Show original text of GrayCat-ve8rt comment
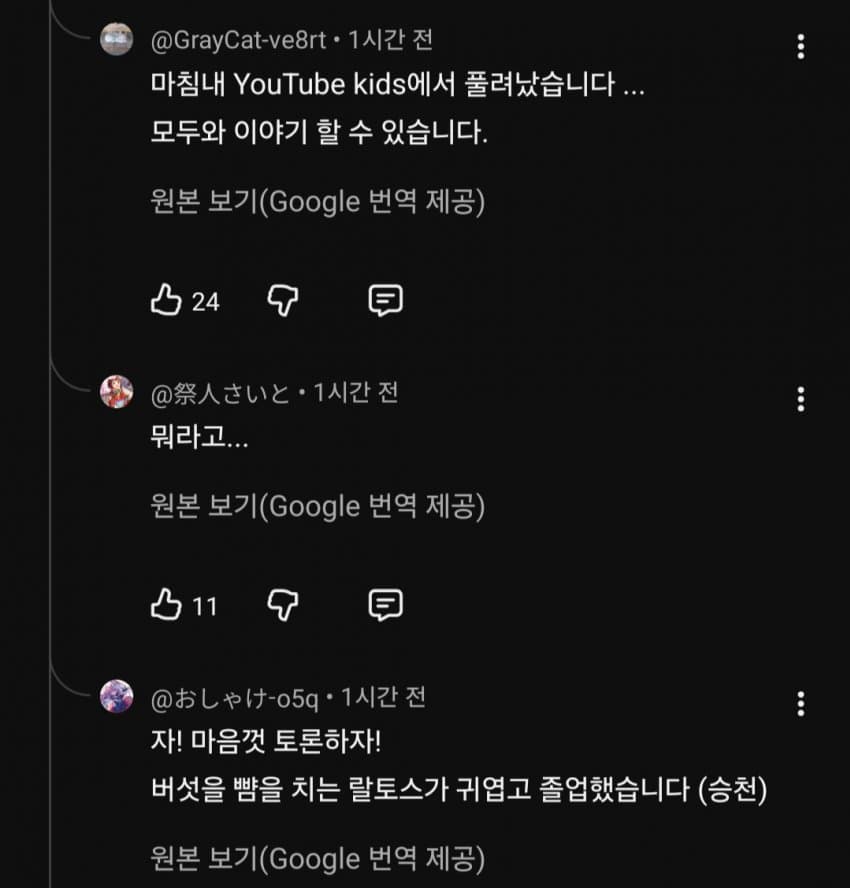The width and height of the screenshot is (850, 888). (x=317, y=202)
